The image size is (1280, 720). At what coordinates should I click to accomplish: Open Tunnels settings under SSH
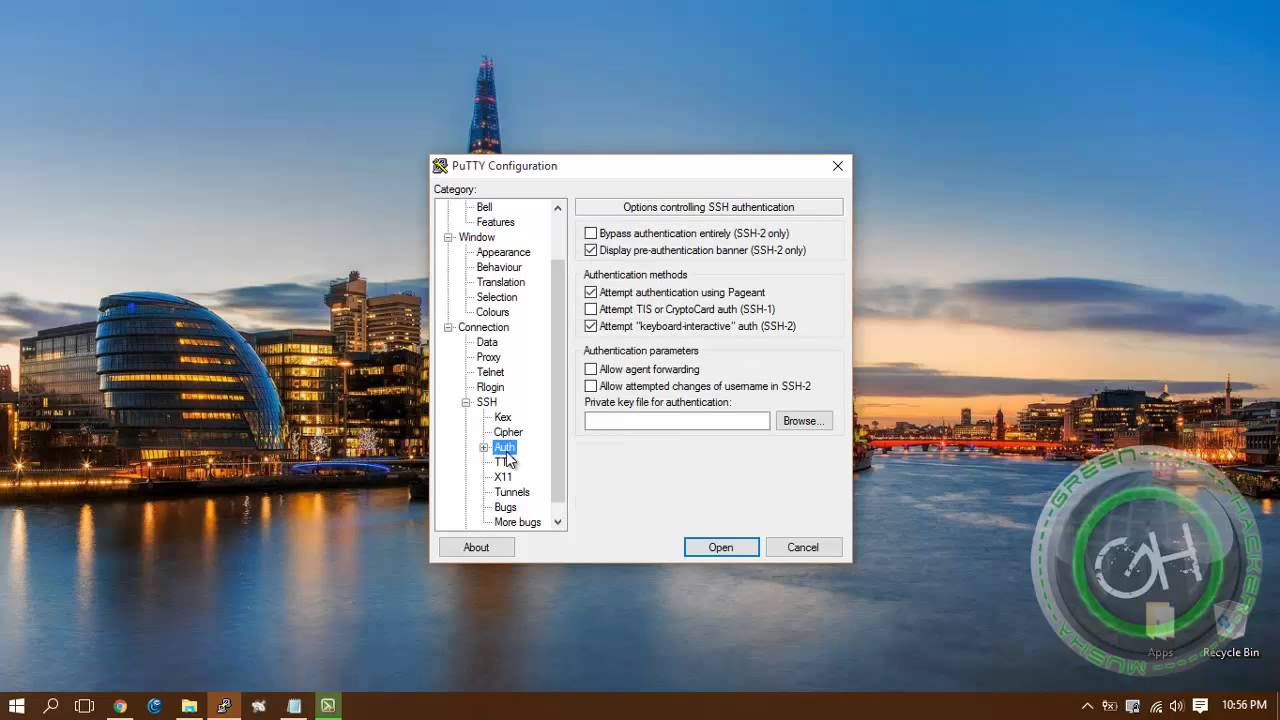(x=512, y=492)
